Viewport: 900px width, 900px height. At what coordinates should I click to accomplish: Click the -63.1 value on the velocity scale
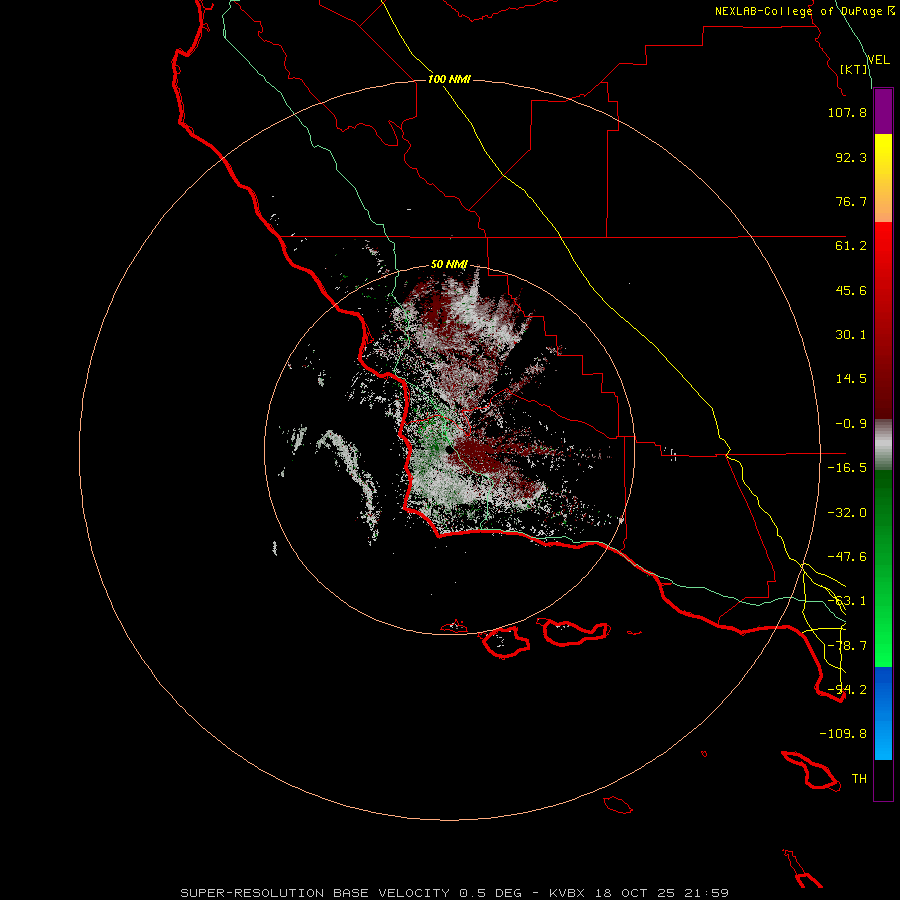(847, 601)
